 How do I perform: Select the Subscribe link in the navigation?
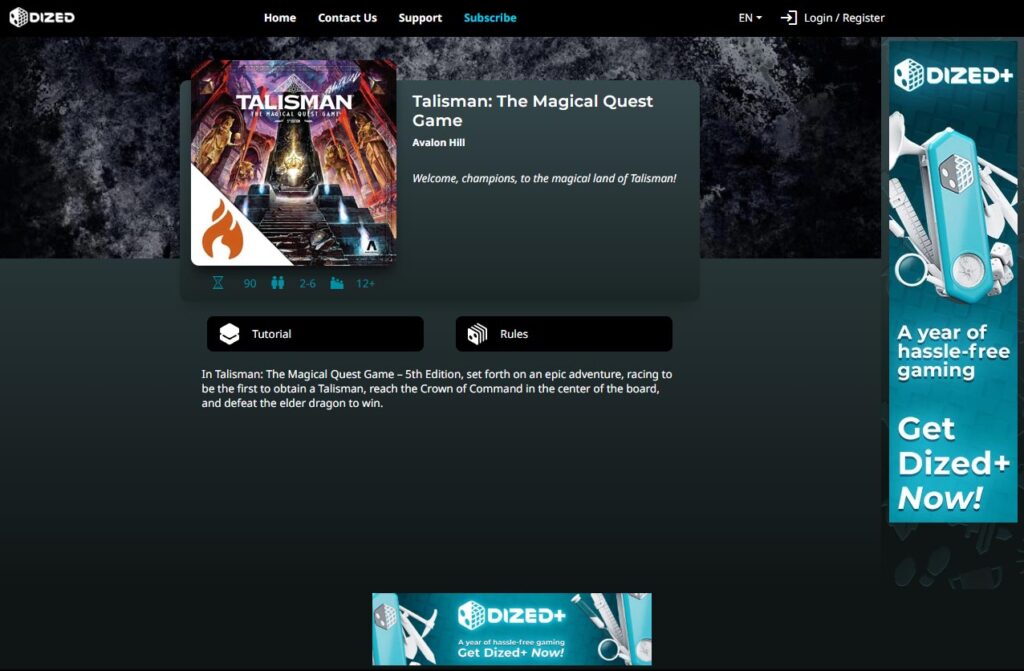[x=490, y=18]
